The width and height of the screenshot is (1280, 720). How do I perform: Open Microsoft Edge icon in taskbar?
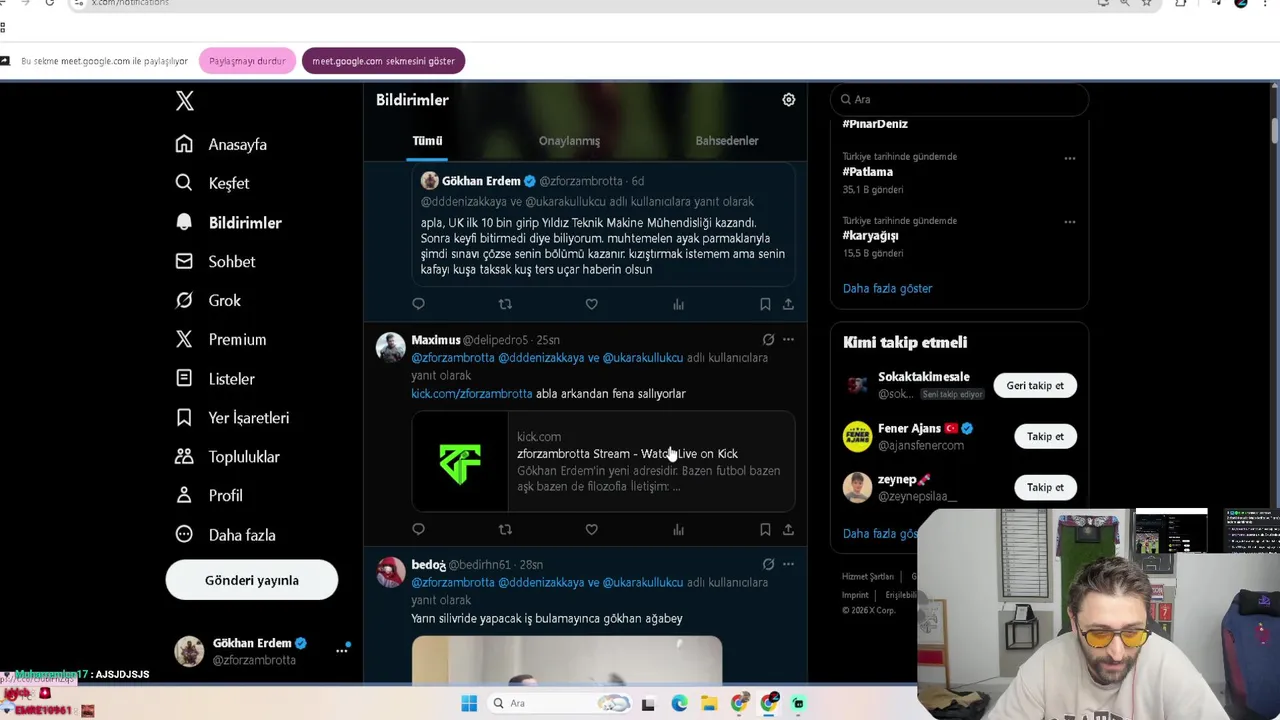[679, 703]
